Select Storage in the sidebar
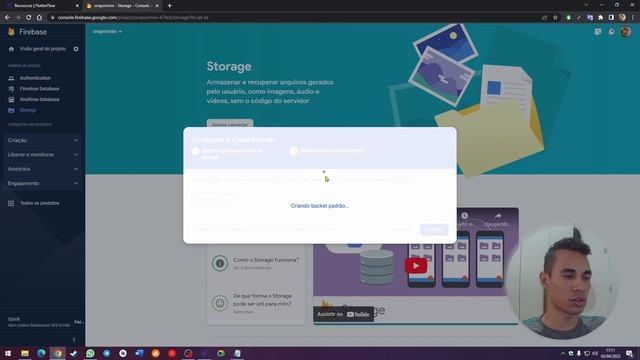This screenshot has width=640, height=360. [27, 110]
